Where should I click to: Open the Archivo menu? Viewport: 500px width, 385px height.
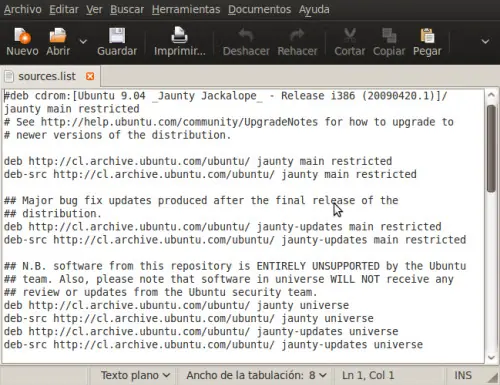[x=23, y=9]
